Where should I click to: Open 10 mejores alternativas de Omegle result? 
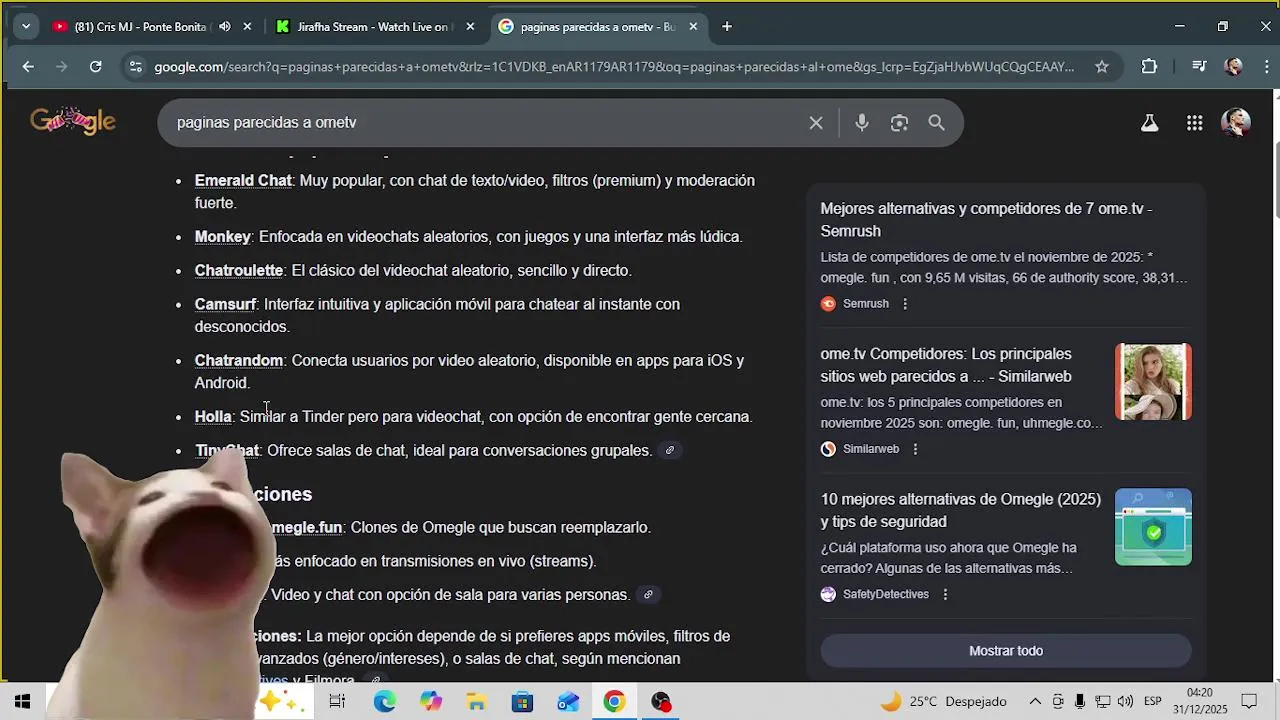click(x=961, y=510)
